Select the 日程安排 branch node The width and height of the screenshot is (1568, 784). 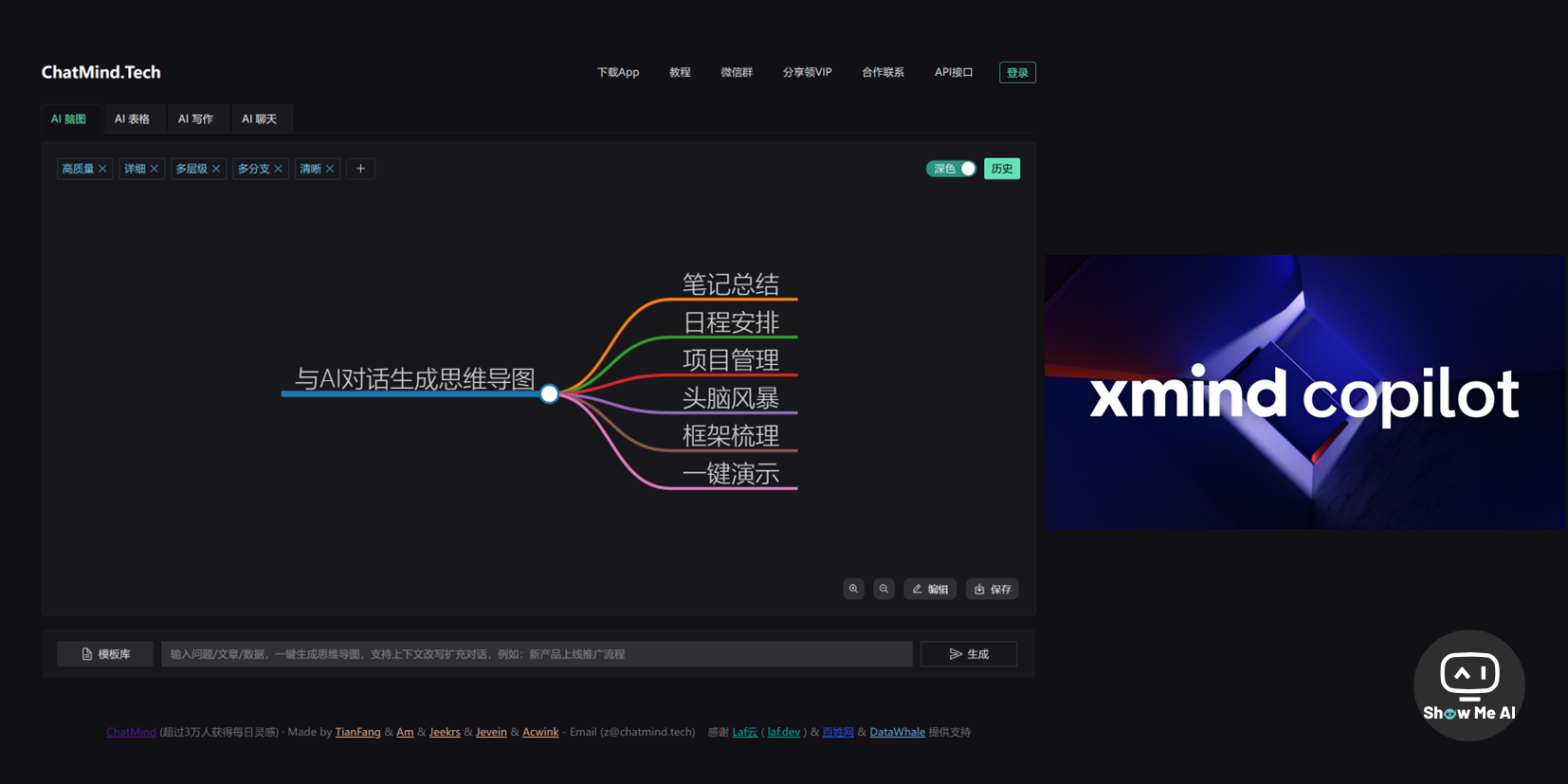pos(731,322)
